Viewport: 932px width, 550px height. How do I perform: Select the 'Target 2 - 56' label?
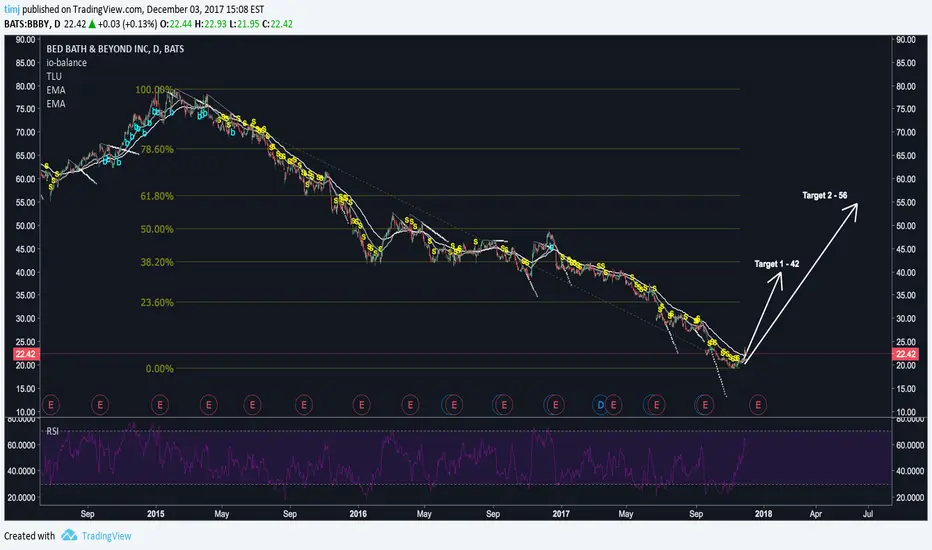(x=824, y=195)
